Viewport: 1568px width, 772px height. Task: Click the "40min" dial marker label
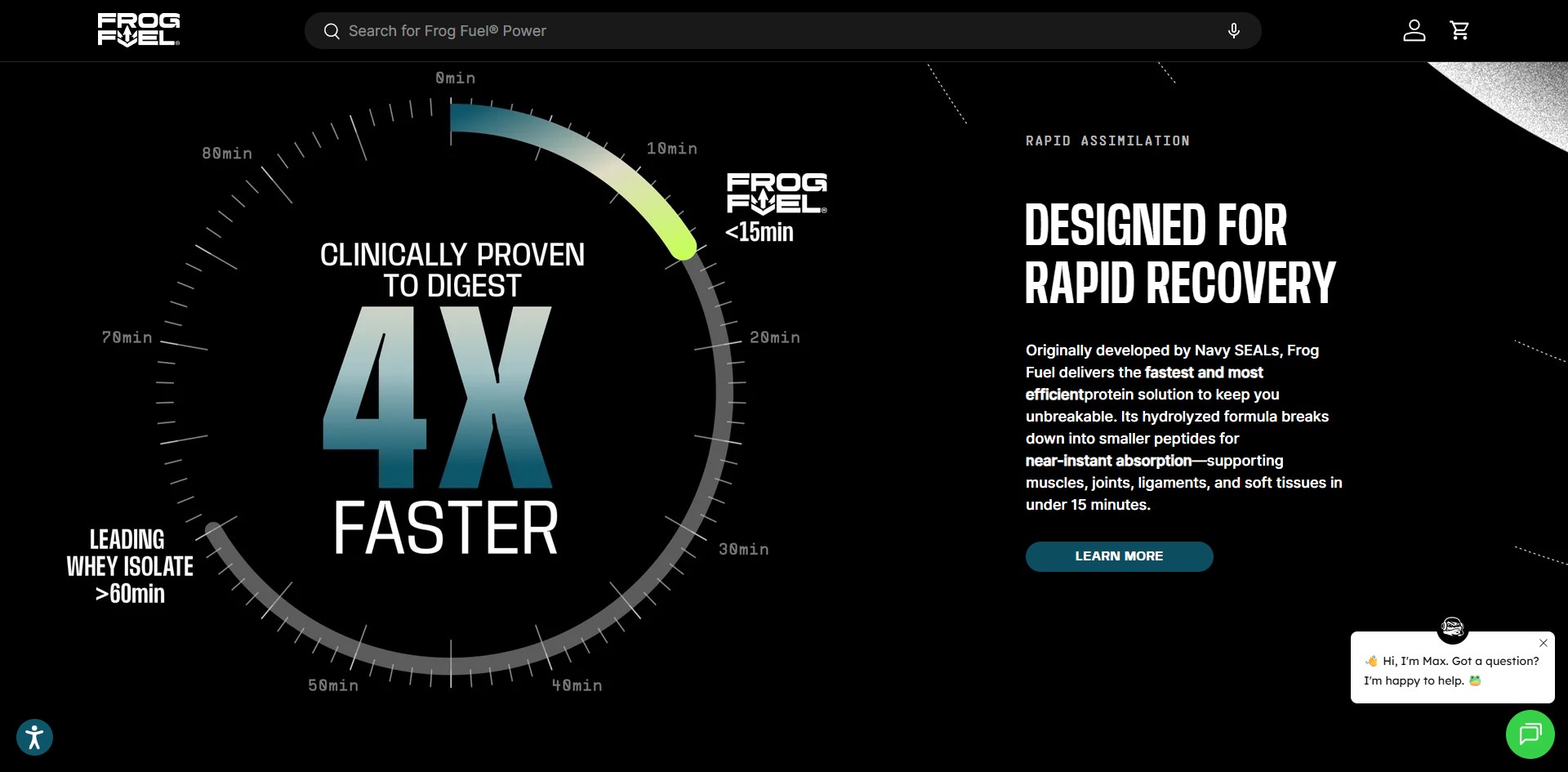pos(577,685)
